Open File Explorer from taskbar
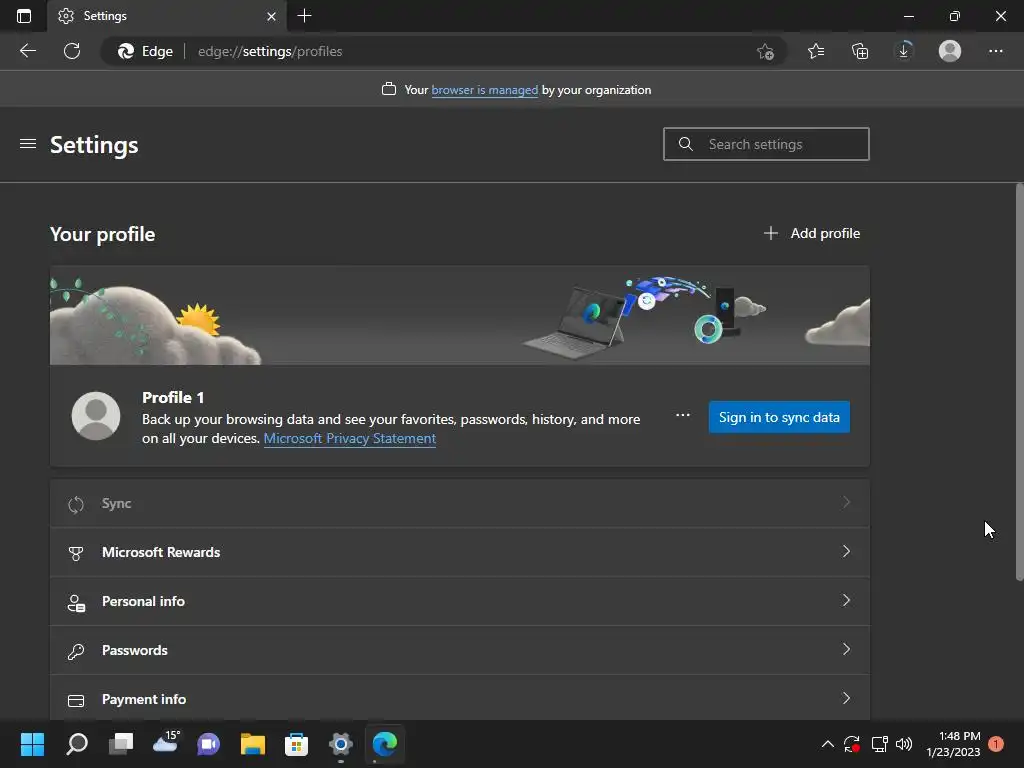 pos(253,744)
